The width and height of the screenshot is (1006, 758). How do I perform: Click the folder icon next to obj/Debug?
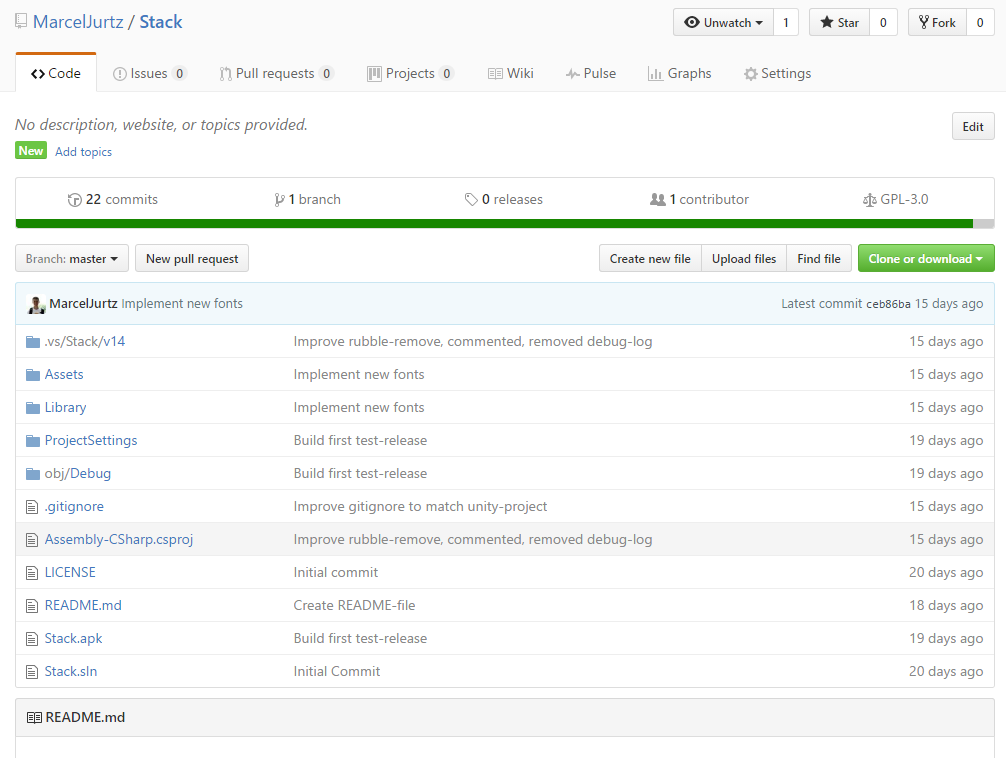pyautogui.click(x=33, y=474)
